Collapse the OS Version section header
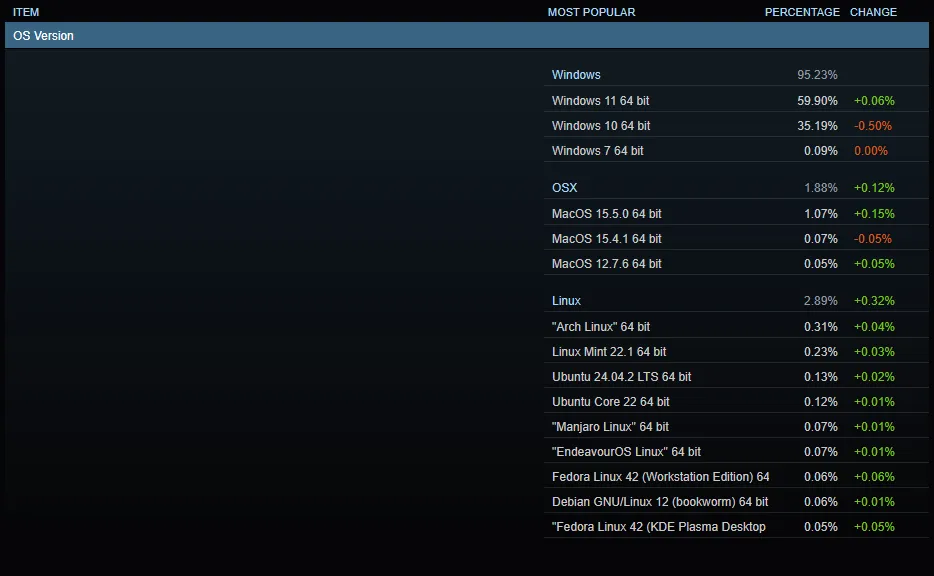 [x=466, y=35]
